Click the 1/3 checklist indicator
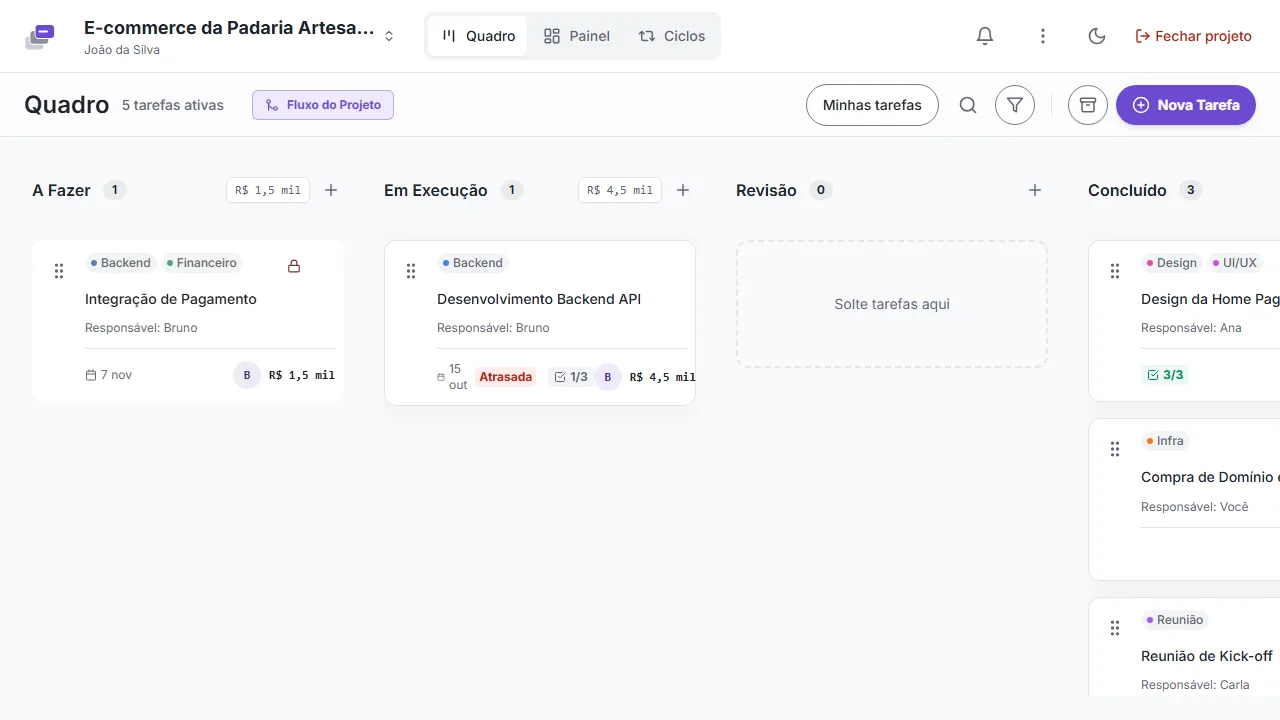This screenshot has width=1280, height=720. point(571,377)
